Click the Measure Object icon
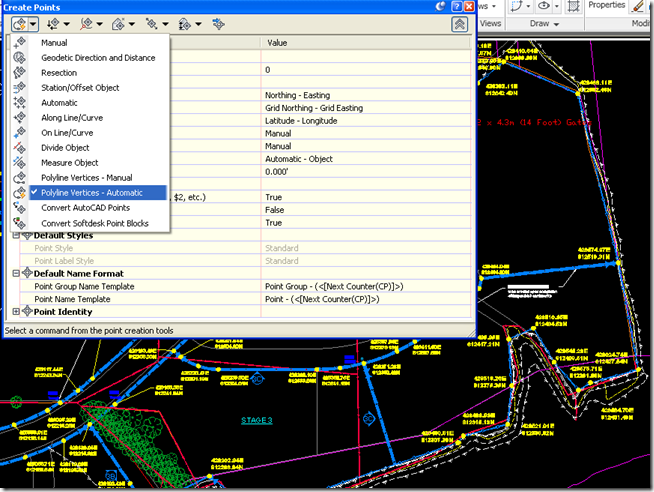The height and width of the screenshot is (492, 654). click(x=20, y=163)
